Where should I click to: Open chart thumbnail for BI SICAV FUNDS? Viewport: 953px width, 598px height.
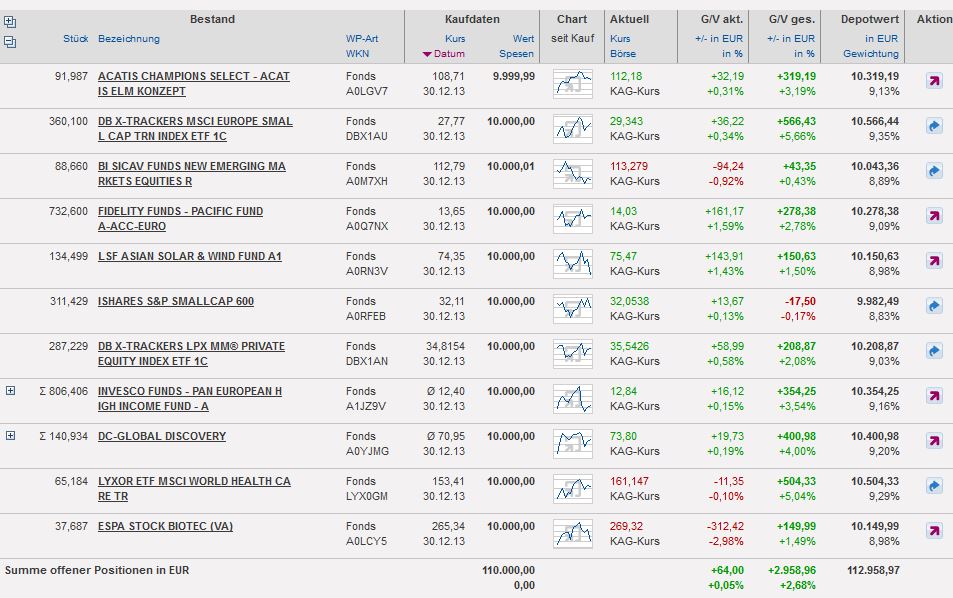[573, 174]
